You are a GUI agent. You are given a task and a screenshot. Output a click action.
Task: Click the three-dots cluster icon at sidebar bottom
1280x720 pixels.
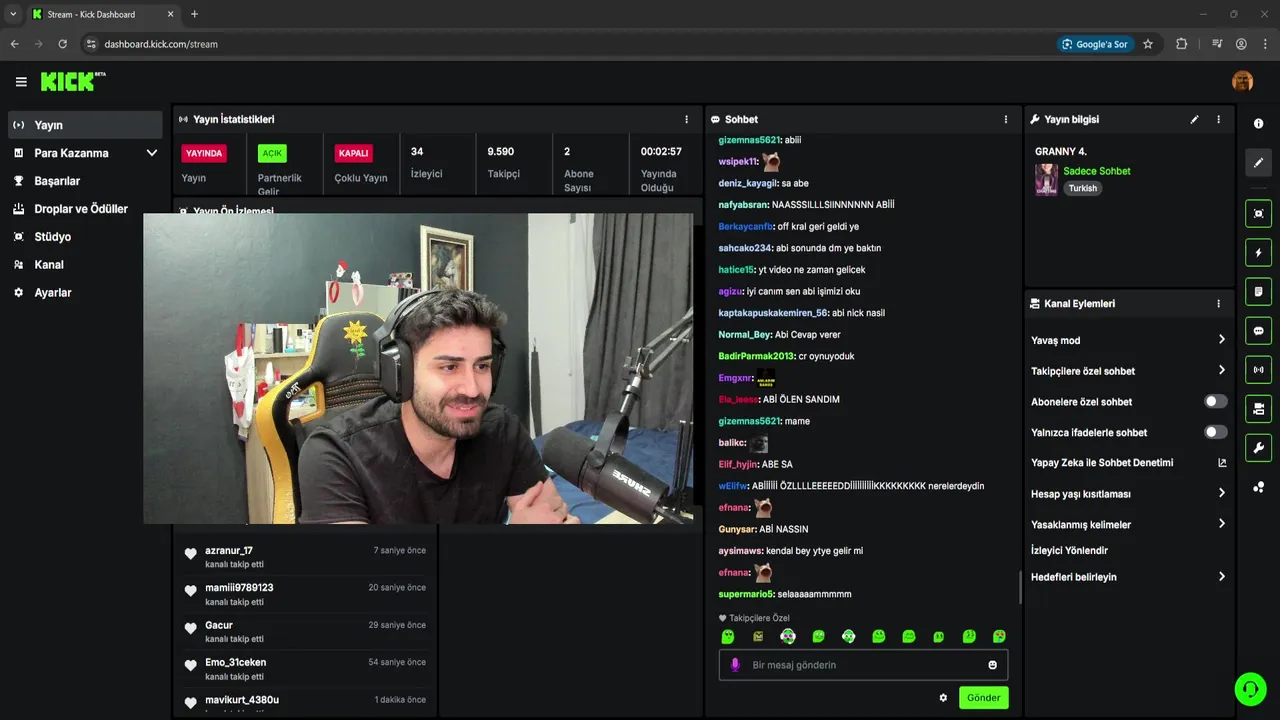(1258, 487)
